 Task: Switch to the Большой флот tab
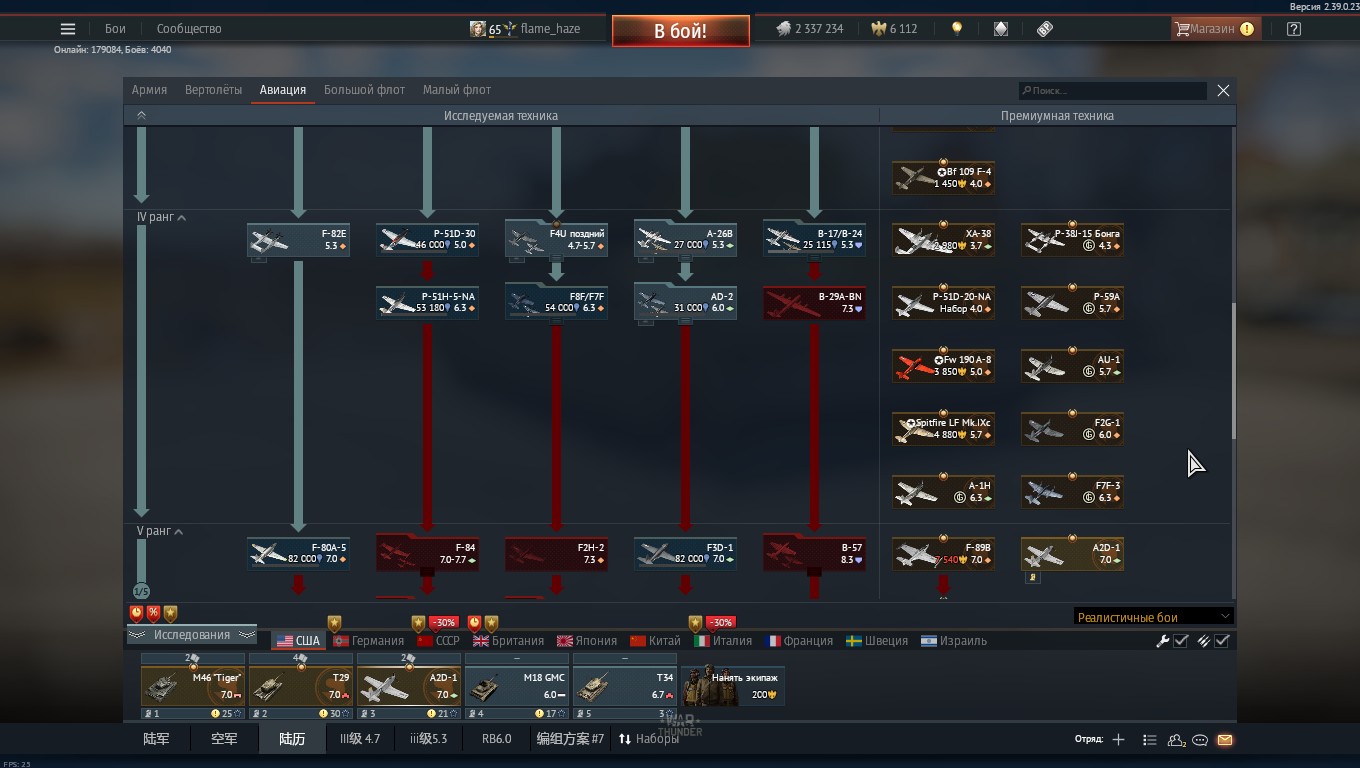pyautogui.click(x=364, y=90)
